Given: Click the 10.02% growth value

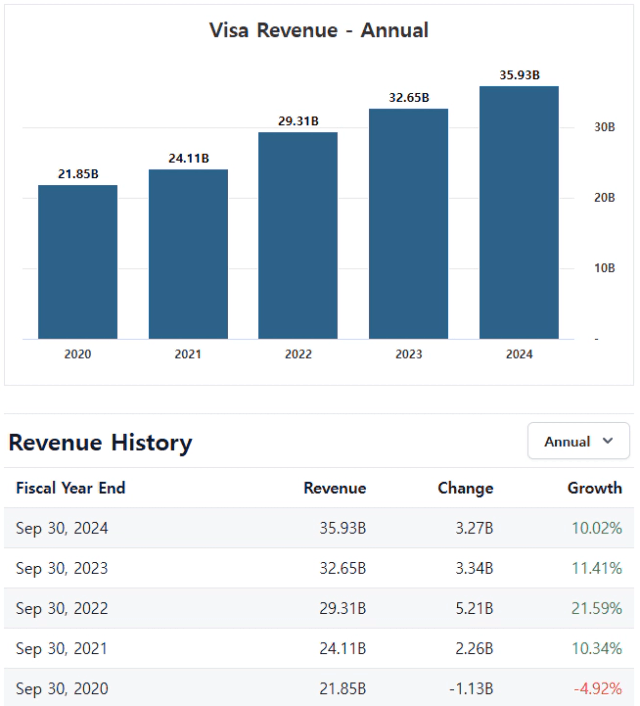Looking at the screenshot, I should click(x=597, y=528).
